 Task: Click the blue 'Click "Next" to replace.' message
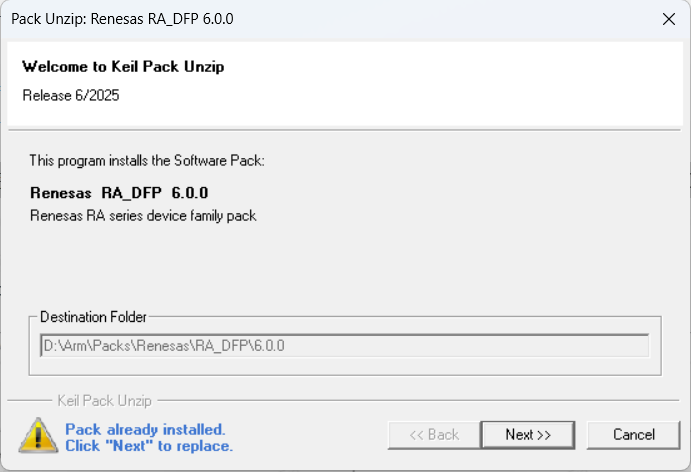coord(149,446)
